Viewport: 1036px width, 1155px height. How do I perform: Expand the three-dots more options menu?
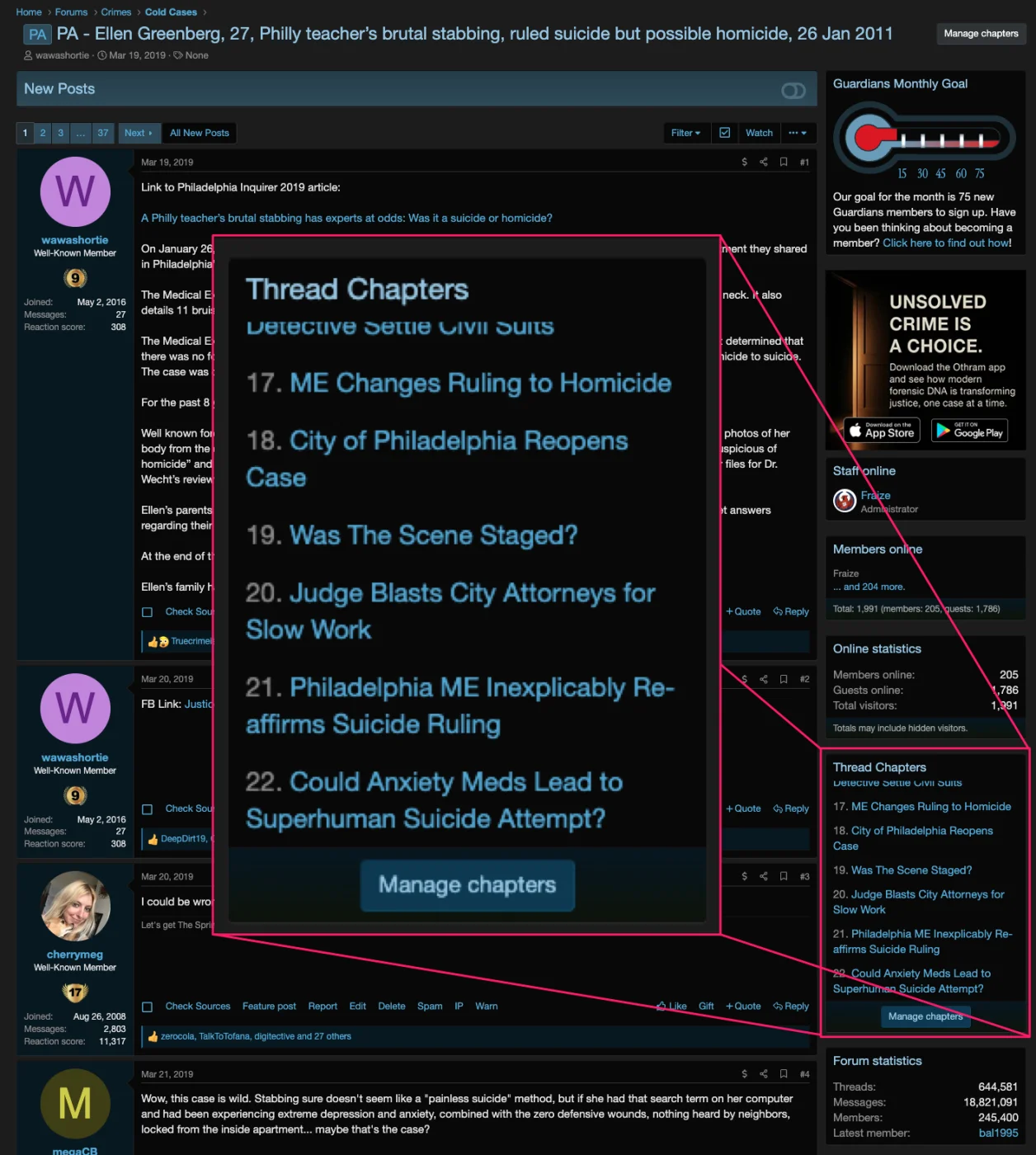coord(797,133)
